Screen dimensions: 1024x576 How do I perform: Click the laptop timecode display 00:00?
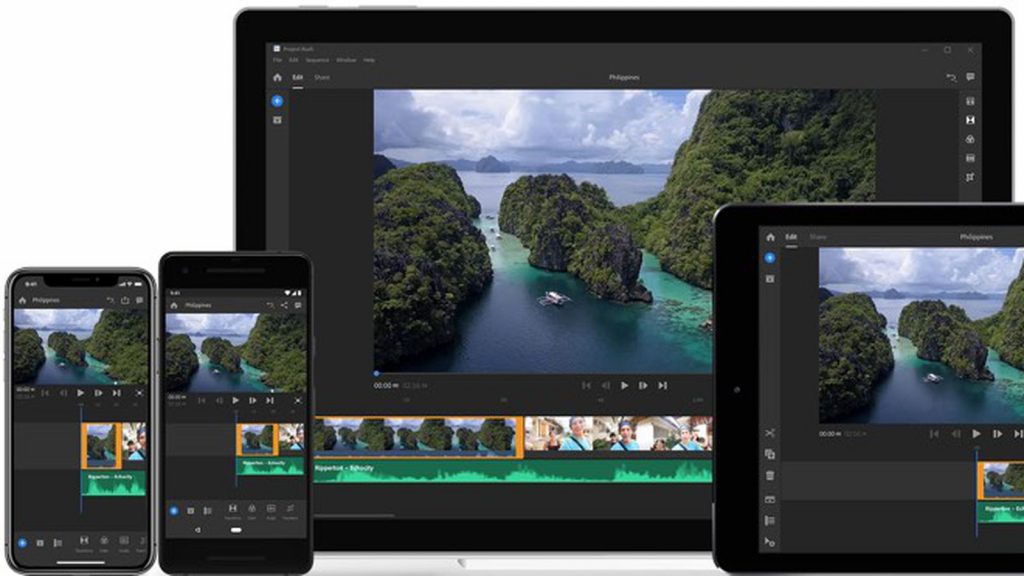(x=385, y=385)
